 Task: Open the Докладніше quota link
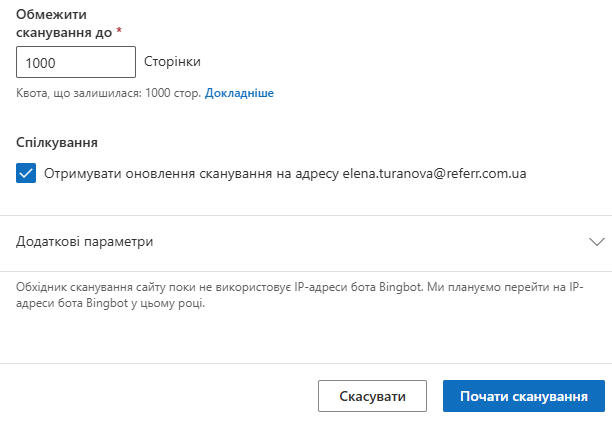click(x=240, y=93)
